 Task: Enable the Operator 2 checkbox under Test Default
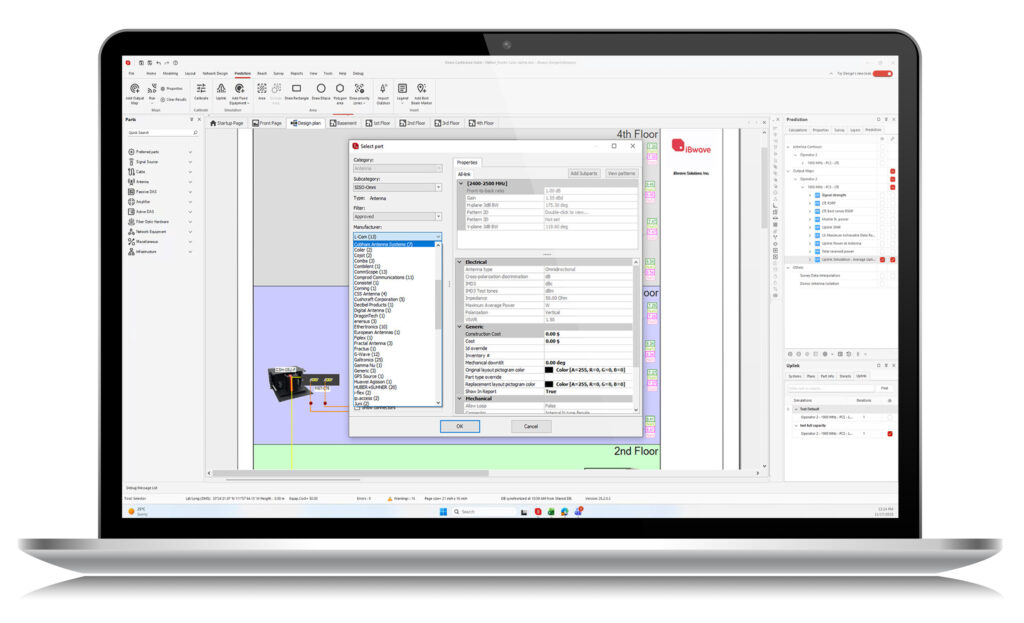(890, 417)
